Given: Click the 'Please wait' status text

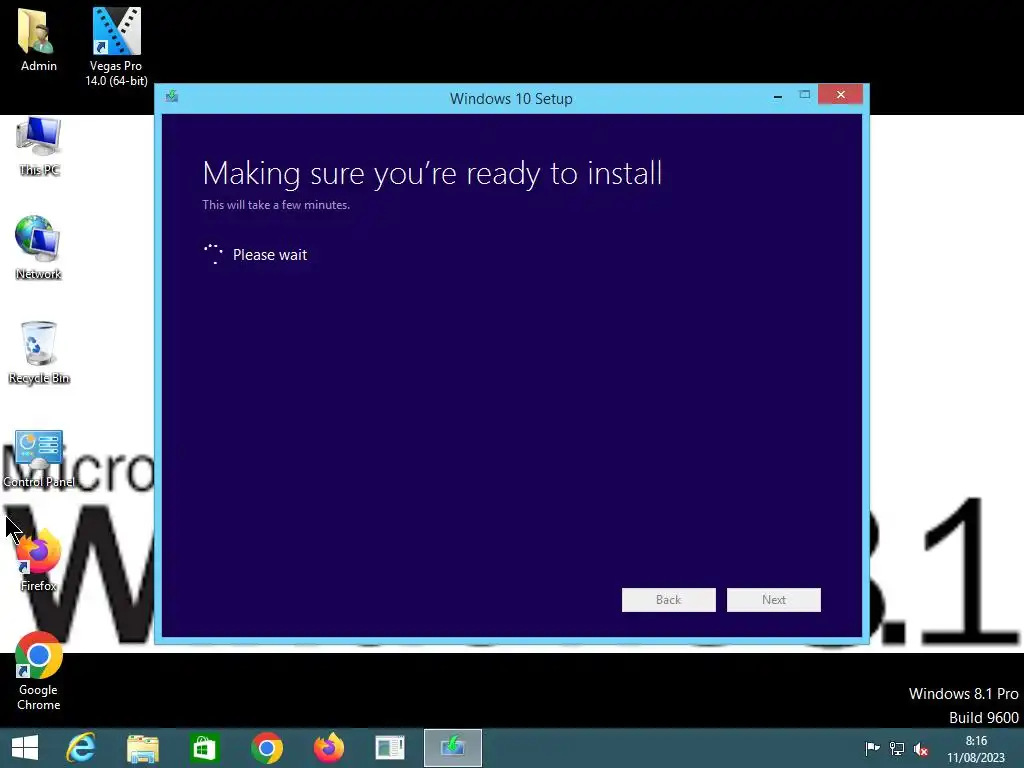Looking at the screenshot, I should (270, 255).
